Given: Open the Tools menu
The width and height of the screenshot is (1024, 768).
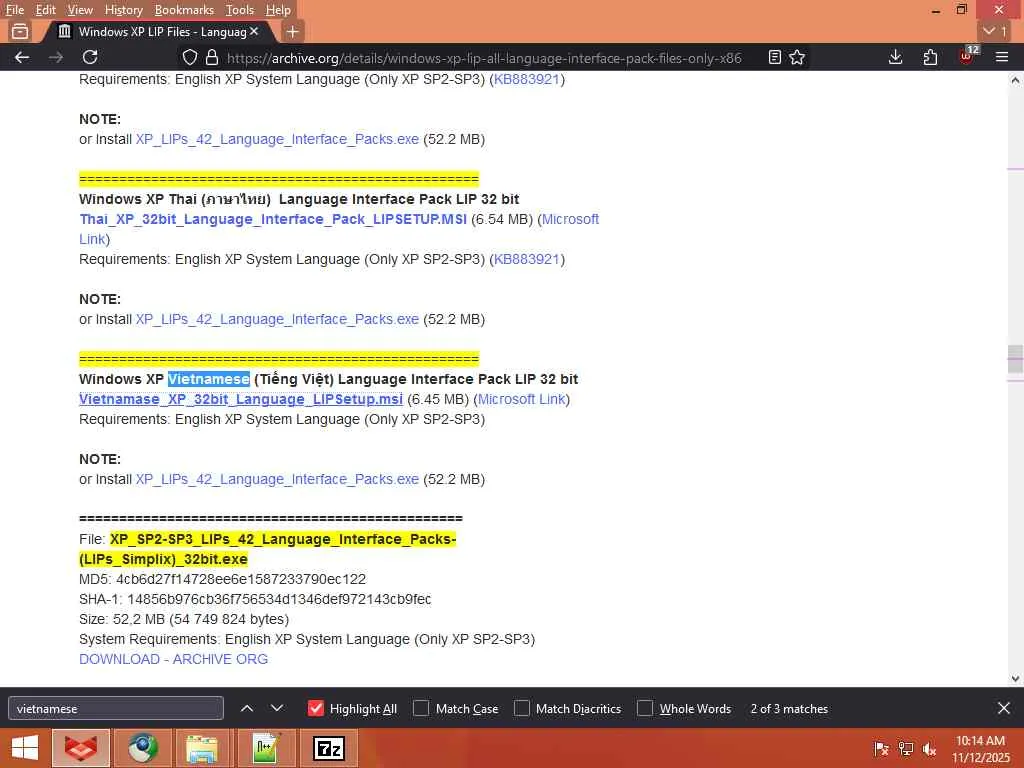Looking at the screenshot, I should coord(240,10).
